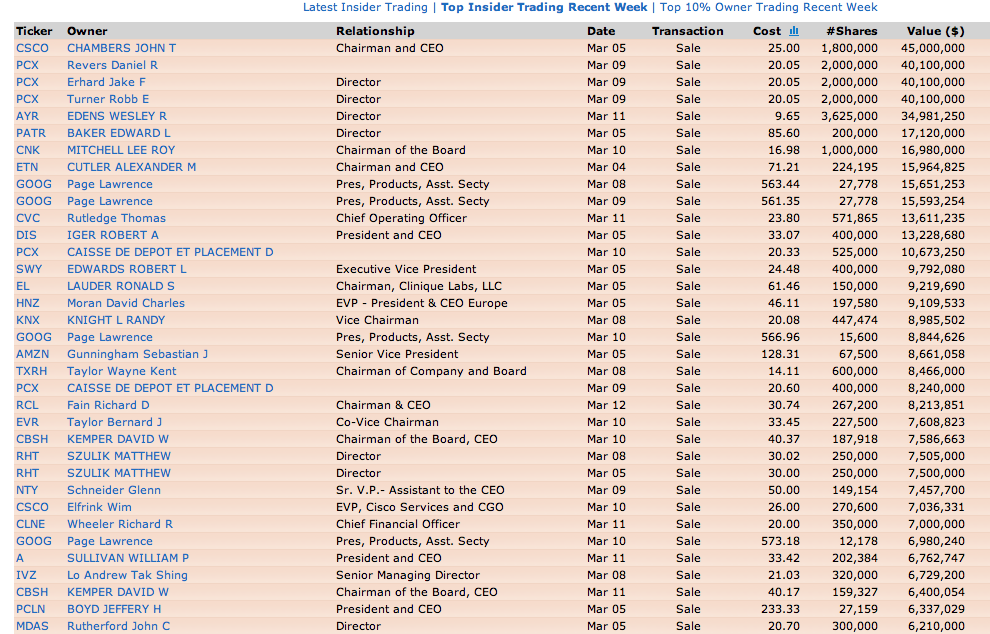990x634 pixels.
Task: Open the DIS ticker link
Action: pyautogui.click(x=26, y=235)
